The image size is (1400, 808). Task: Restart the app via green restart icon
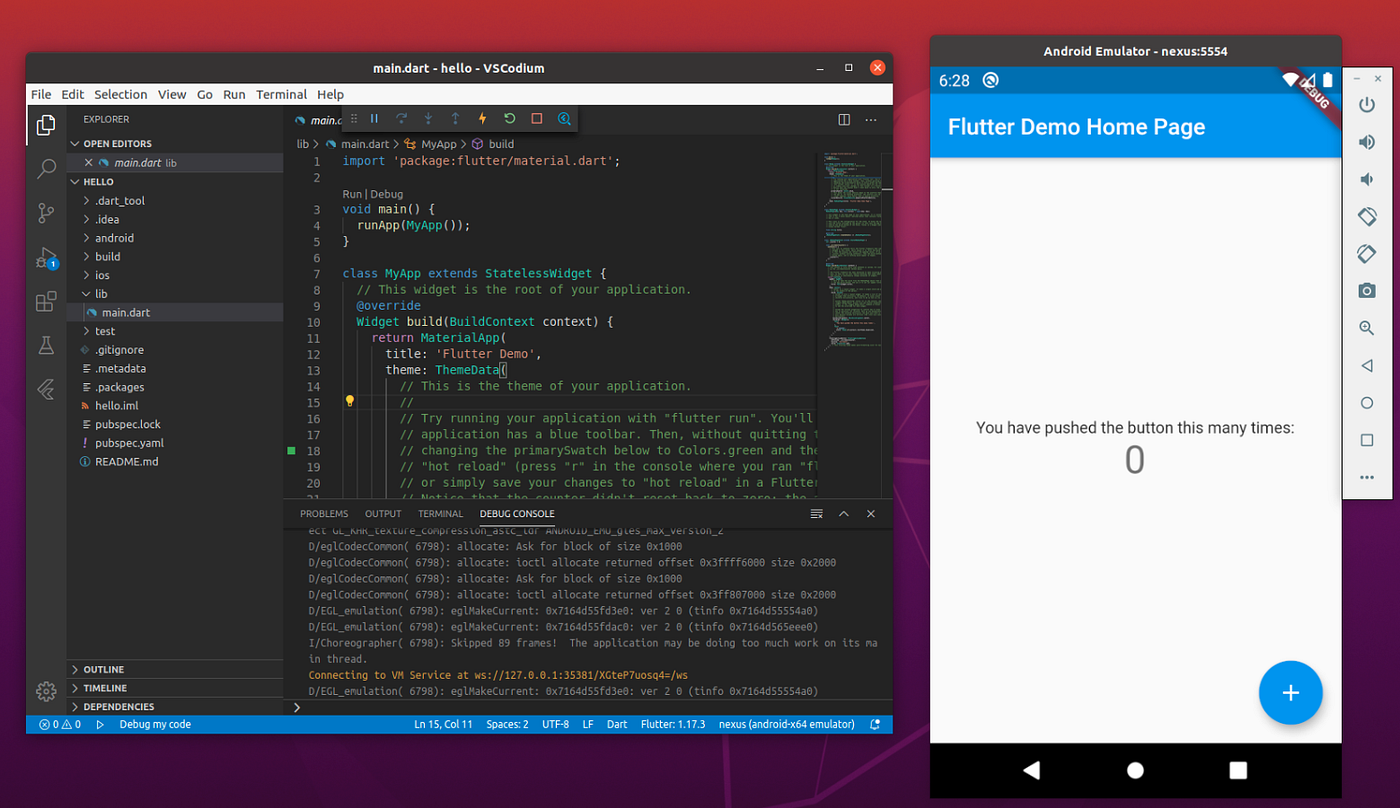509,119
